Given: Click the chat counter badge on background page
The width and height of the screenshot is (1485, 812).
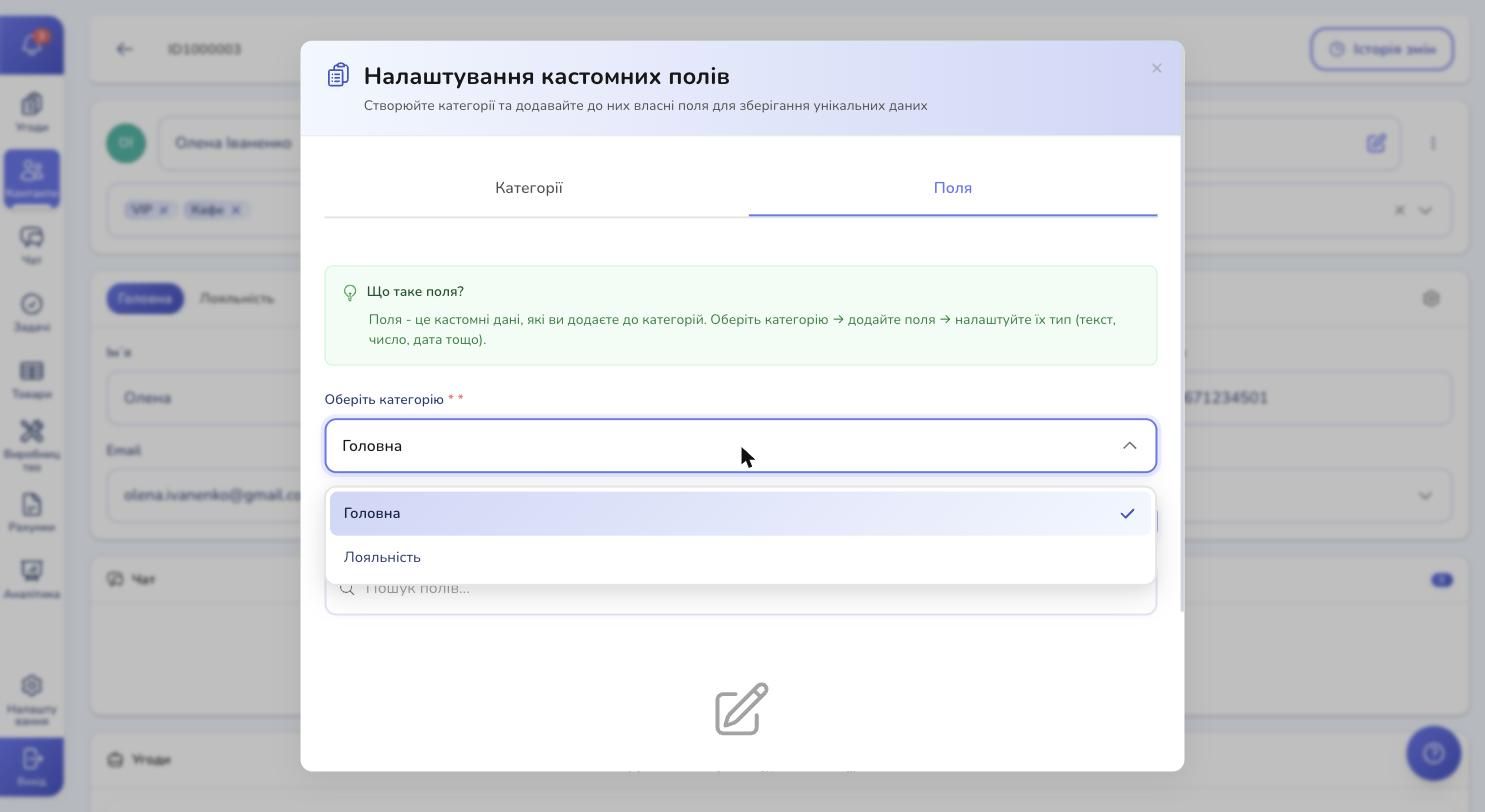Looking at the screenshot, I should [1441, 580].
